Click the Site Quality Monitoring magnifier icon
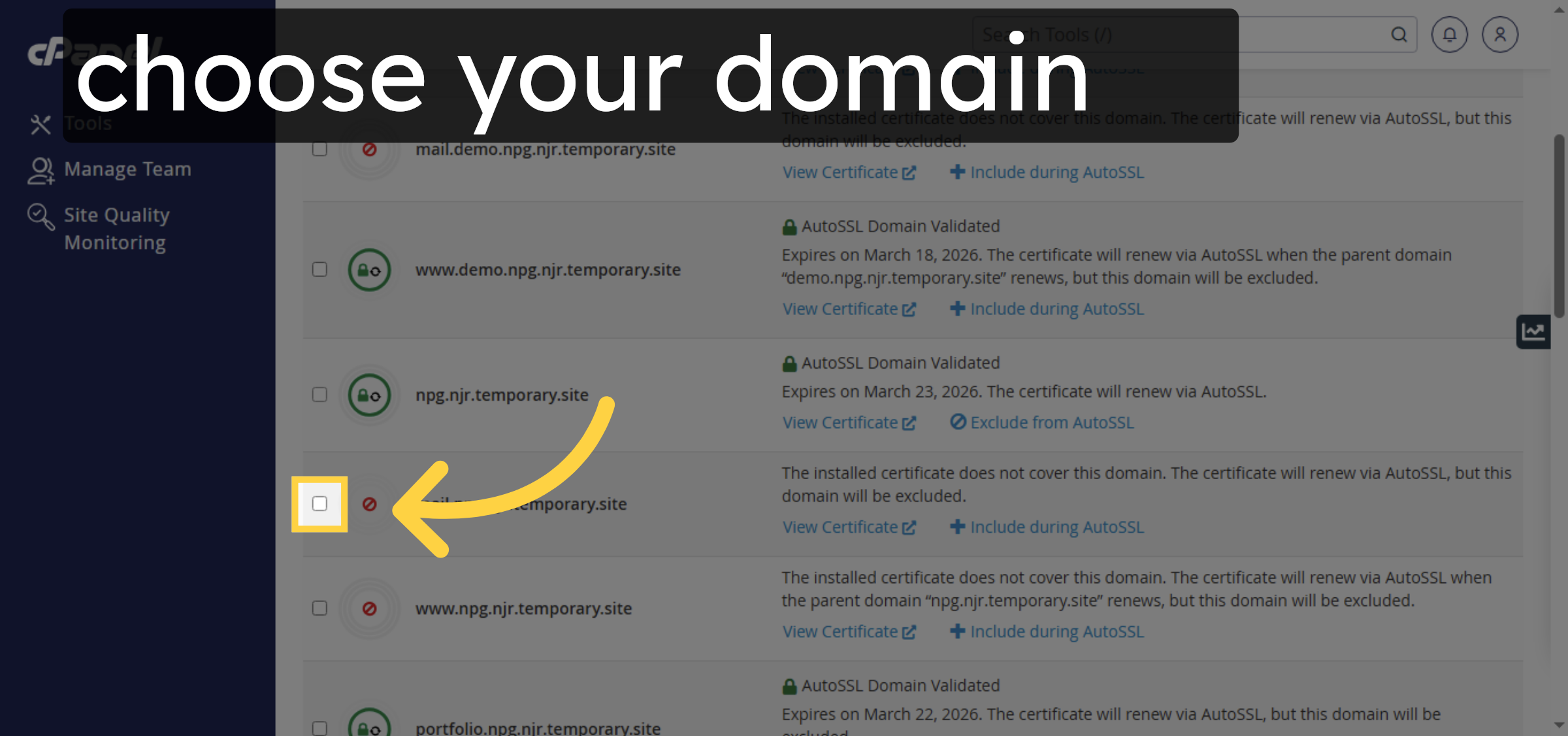Image resolution: width=1568 pixels, height=736 pixels. coord(41,216)
